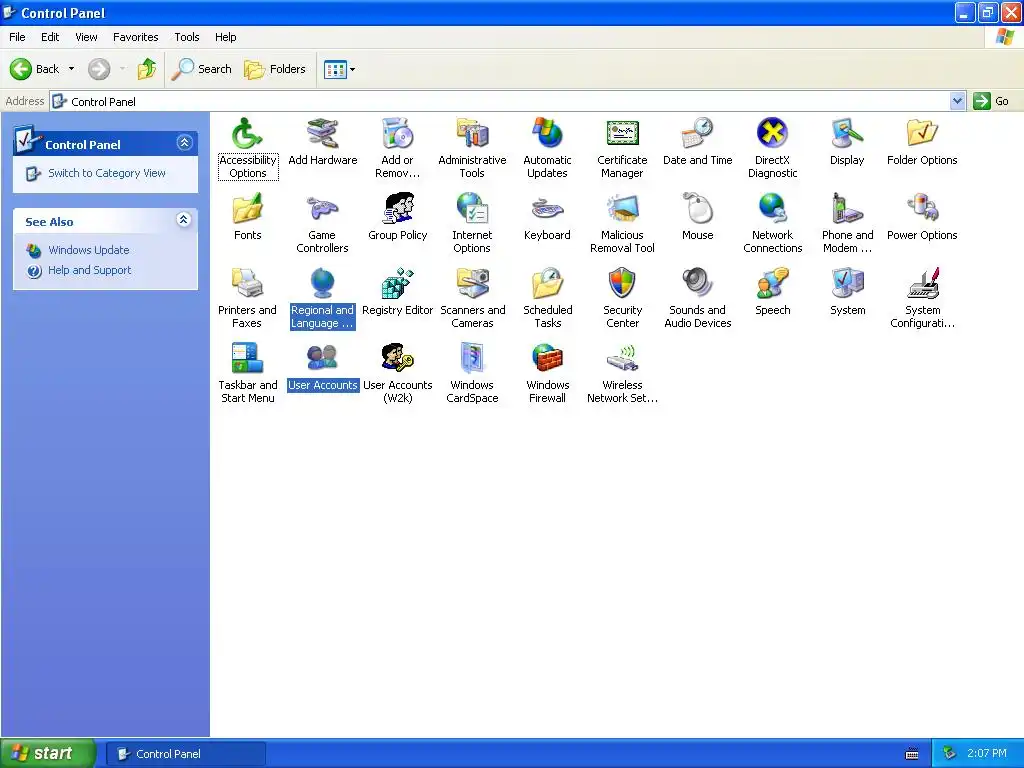The height and width of the screenshot is (768, 1024).
Task: Open the User Accounts icon
Action: (323, 359)
